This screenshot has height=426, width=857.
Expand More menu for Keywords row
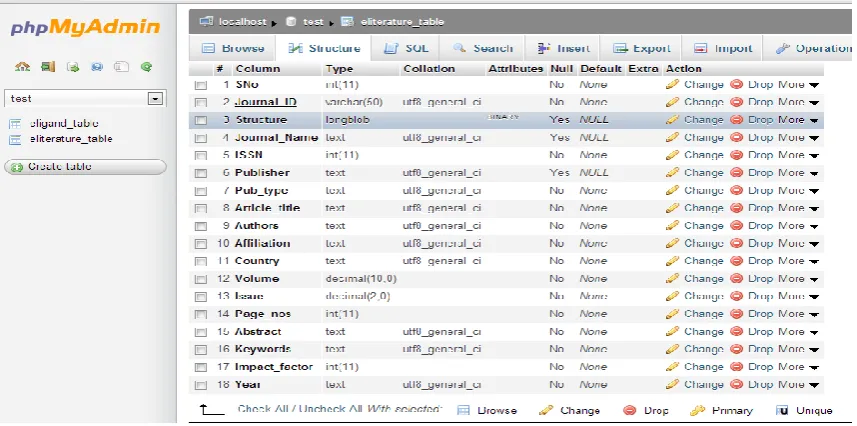[798, 349]
